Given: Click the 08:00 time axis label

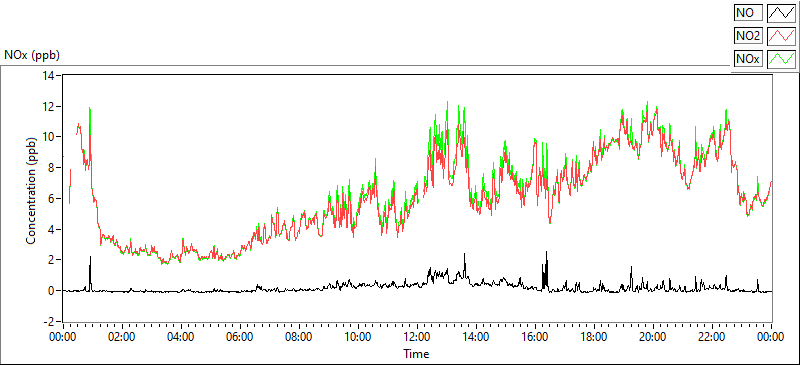Looking at the screenshot, I should [299, 336].
